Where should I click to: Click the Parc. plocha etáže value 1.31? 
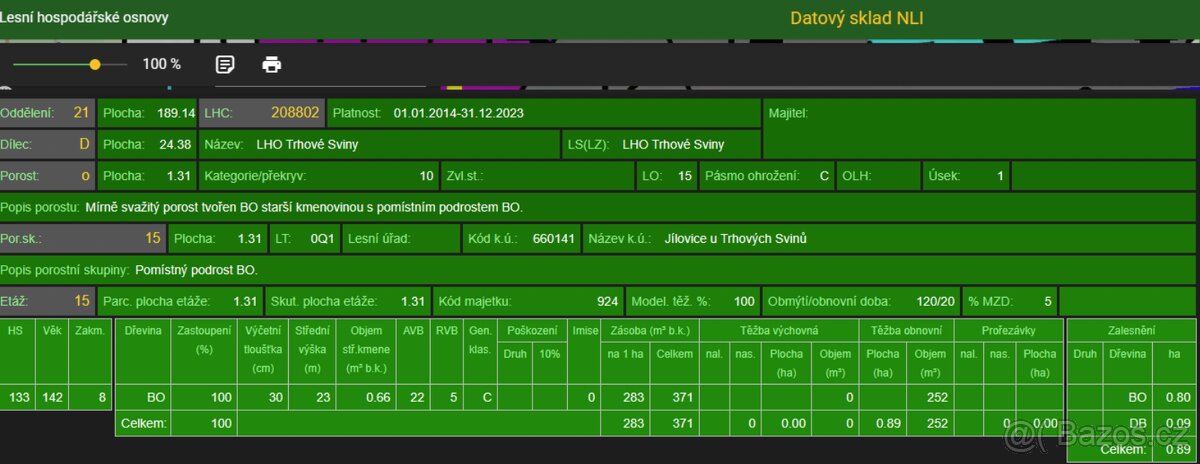(245, 301)
